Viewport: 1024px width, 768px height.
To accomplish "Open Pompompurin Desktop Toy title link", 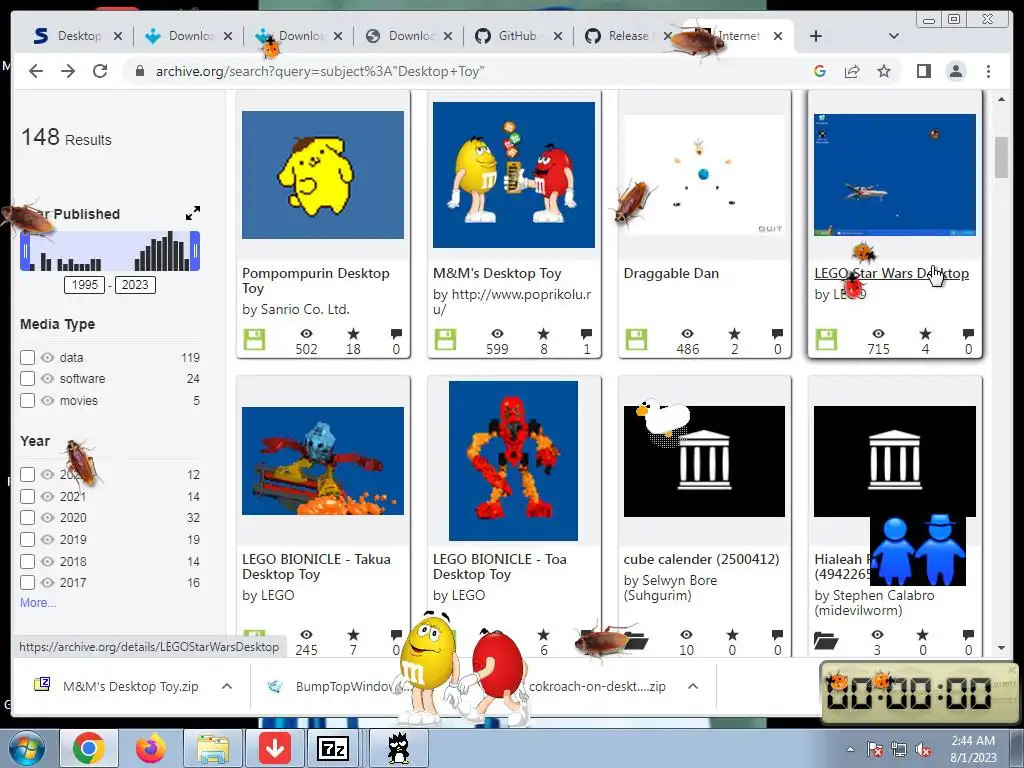I will [315, 281].
